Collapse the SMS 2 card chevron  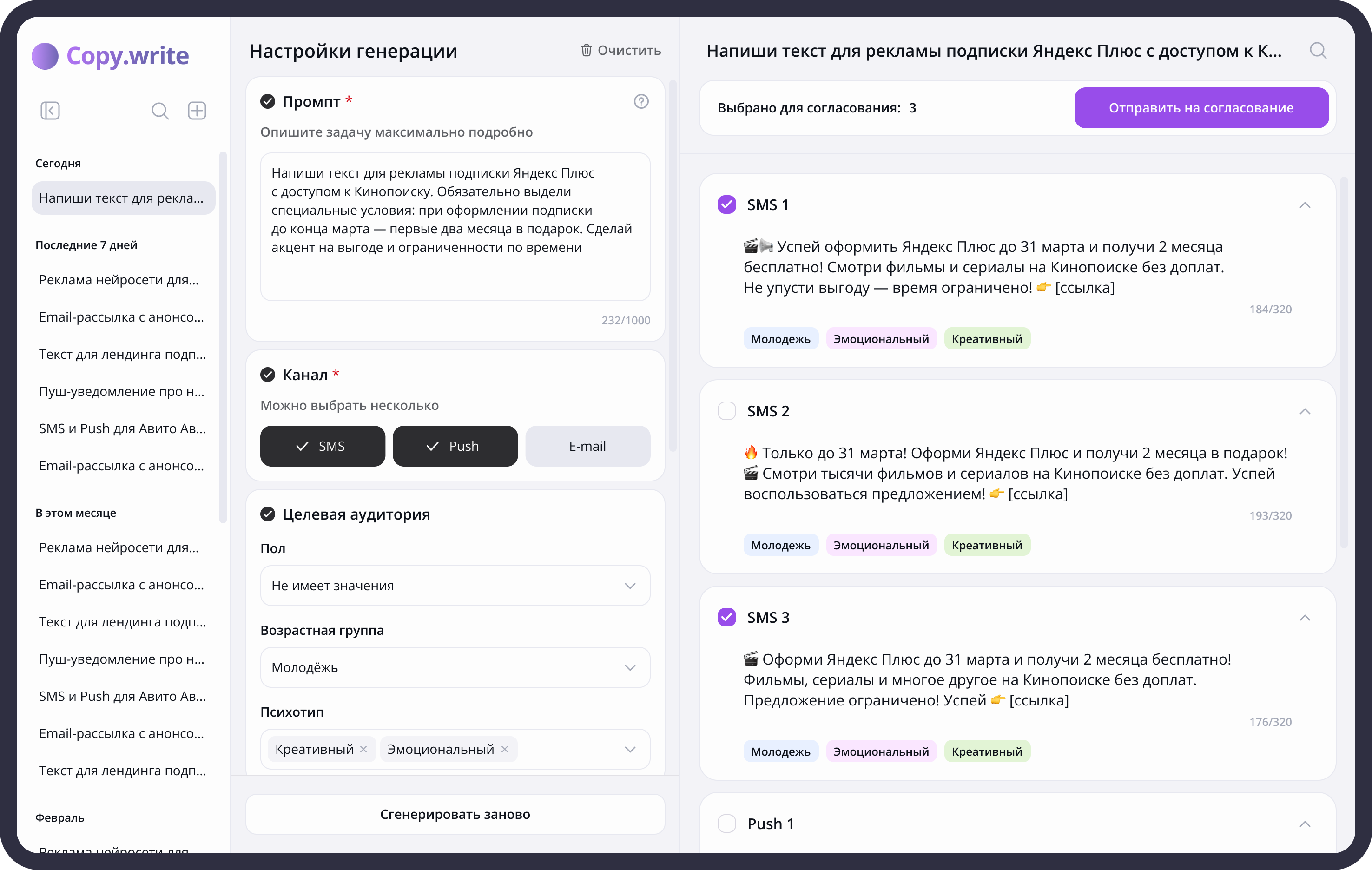(1305, 411)
